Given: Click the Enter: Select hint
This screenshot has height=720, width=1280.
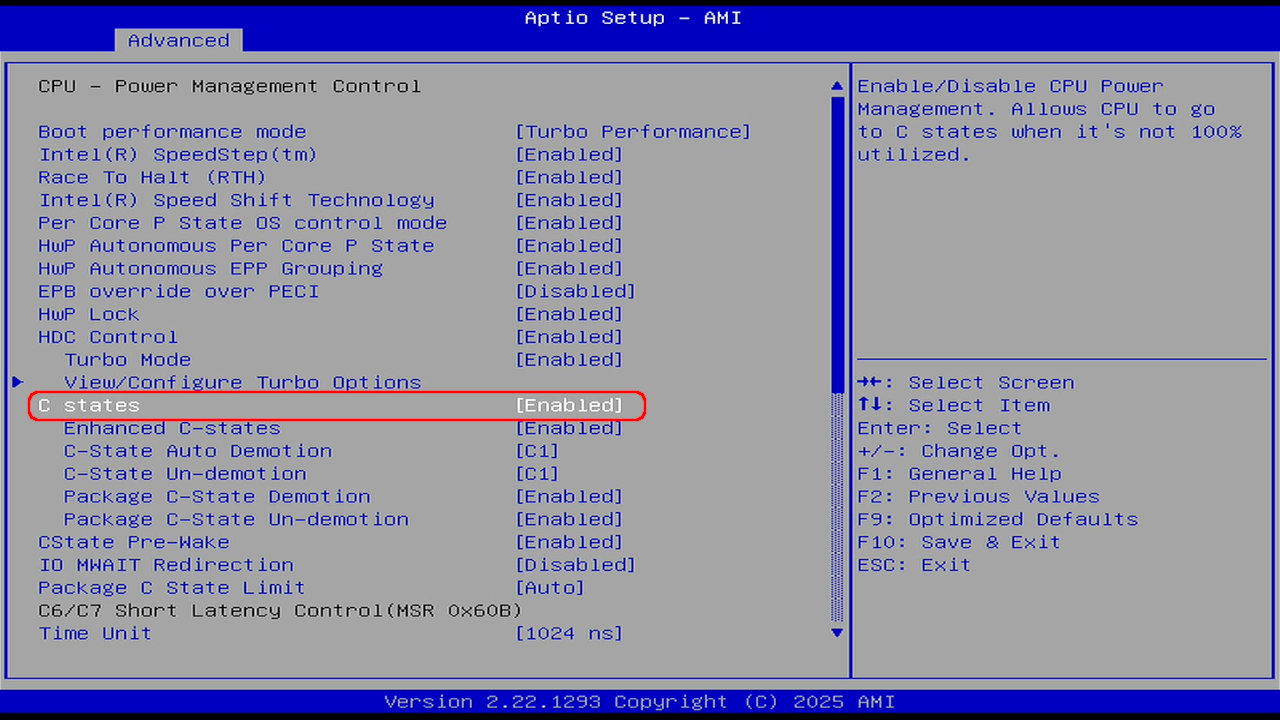Looking at the screenshot, I should 940,428.
